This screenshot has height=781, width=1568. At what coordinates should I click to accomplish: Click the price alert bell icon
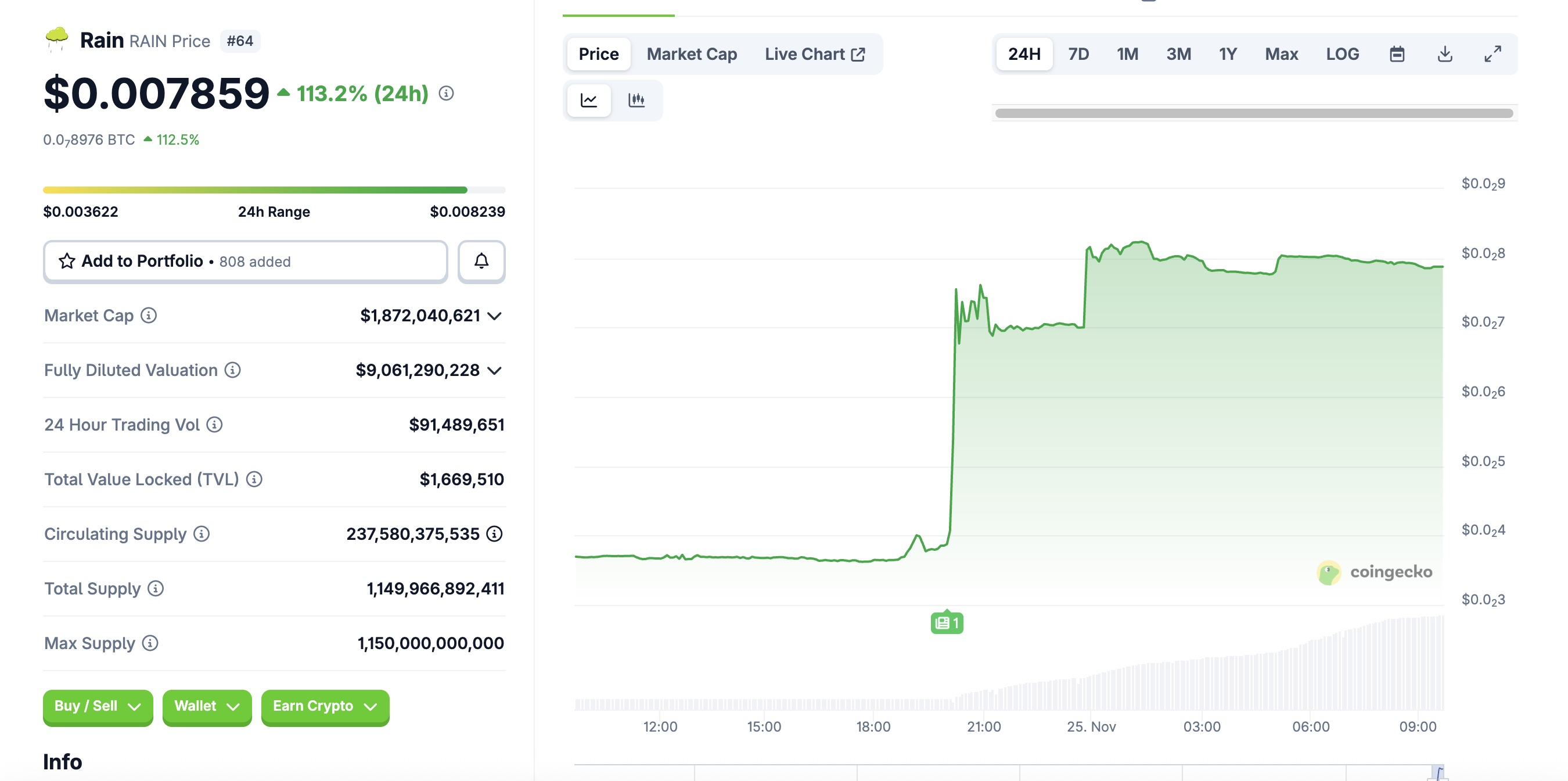(481, 261)
